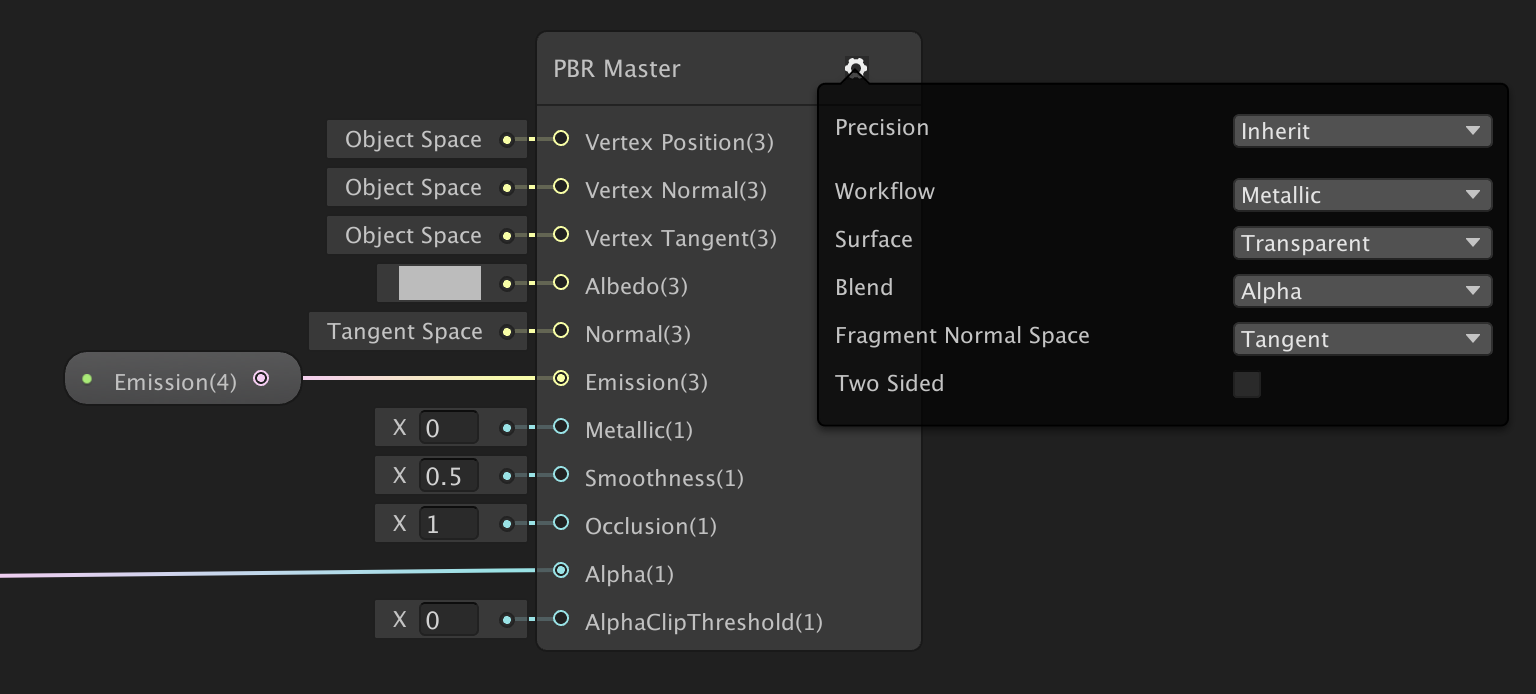Viewport: 1536px width, 694px height.
Task: Click the Object Space label for Vertex Position
Action: pos(413,140)
